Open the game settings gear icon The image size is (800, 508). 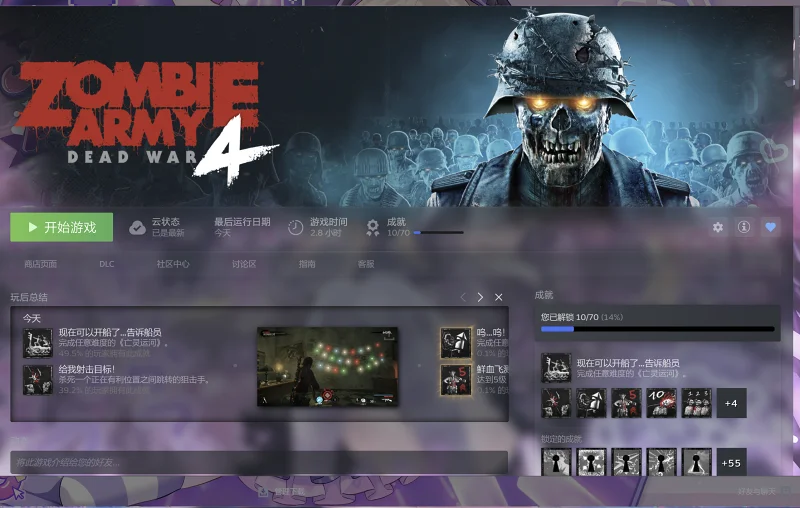click(718, 227)
